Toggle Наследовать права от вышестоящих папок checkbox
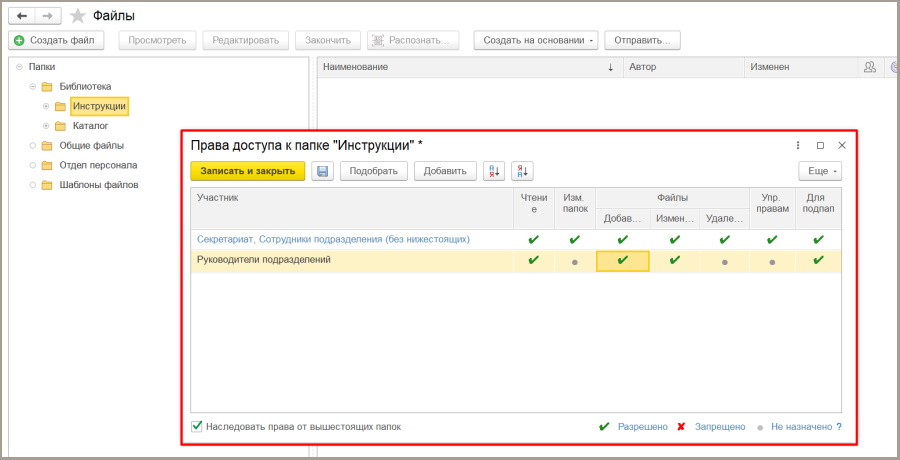Viewport: 900px width, 460px height. coord(196,426)
